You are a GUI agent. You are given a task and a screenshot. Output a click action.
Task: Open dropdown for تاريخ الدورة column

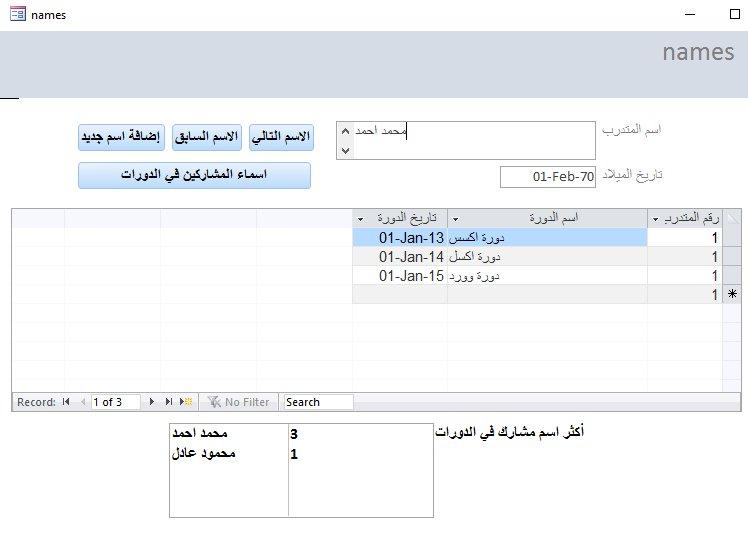tap(361, 219)
